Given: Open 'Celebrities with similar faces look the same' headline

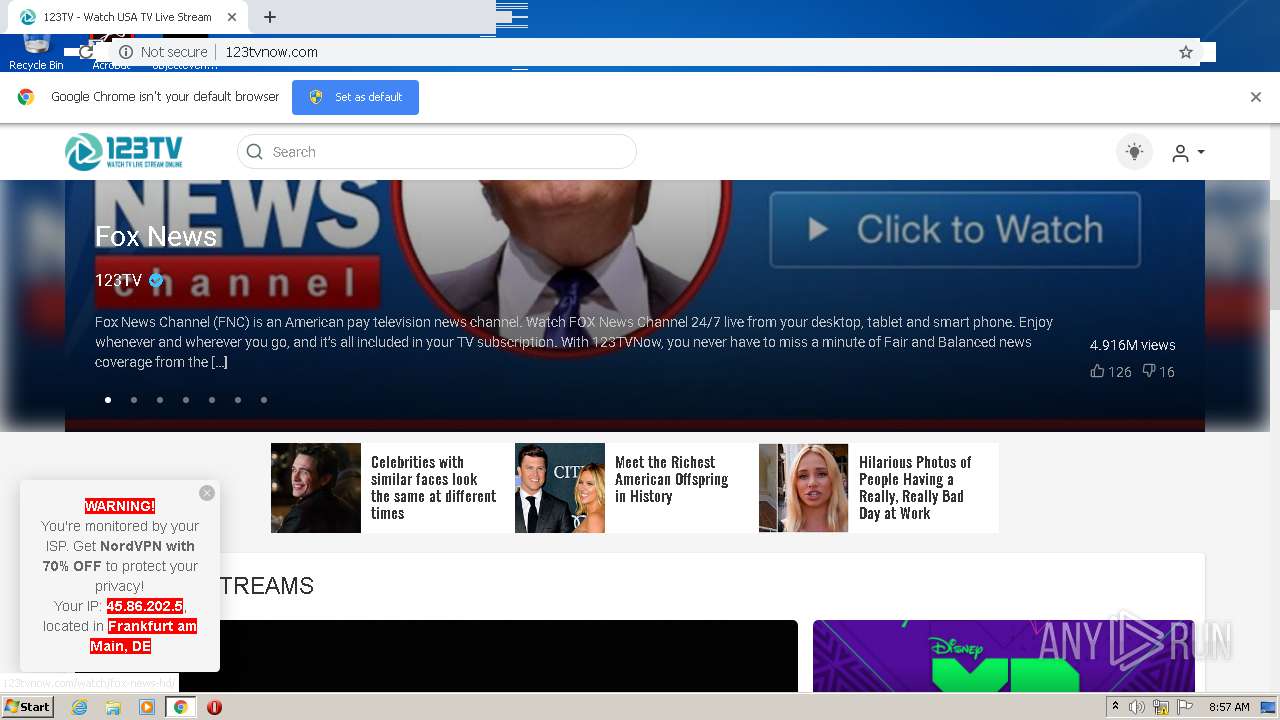Looking at the screenshot, I should point(433,488).
